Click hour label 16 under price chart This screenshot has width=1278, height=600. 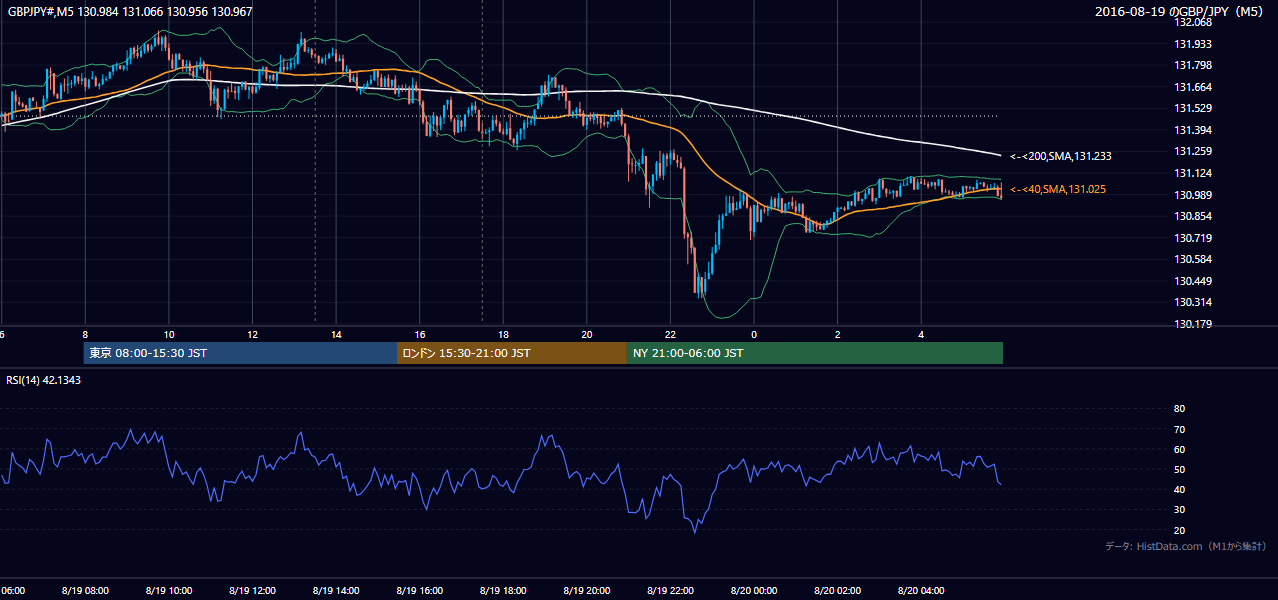pyautogui.click(x=420, y=334)
